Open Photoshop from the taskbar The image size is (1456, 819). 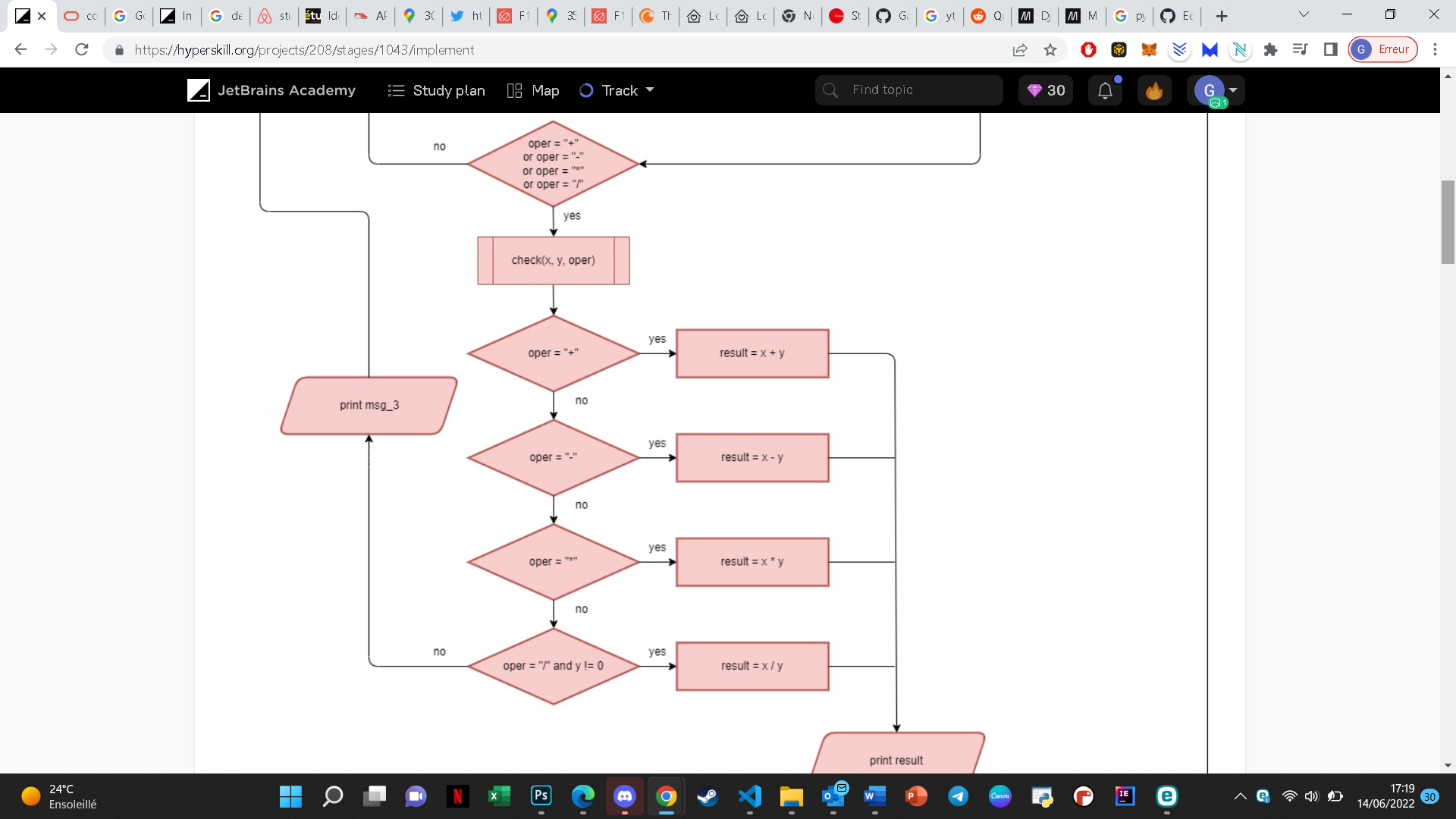click(541, 796)
